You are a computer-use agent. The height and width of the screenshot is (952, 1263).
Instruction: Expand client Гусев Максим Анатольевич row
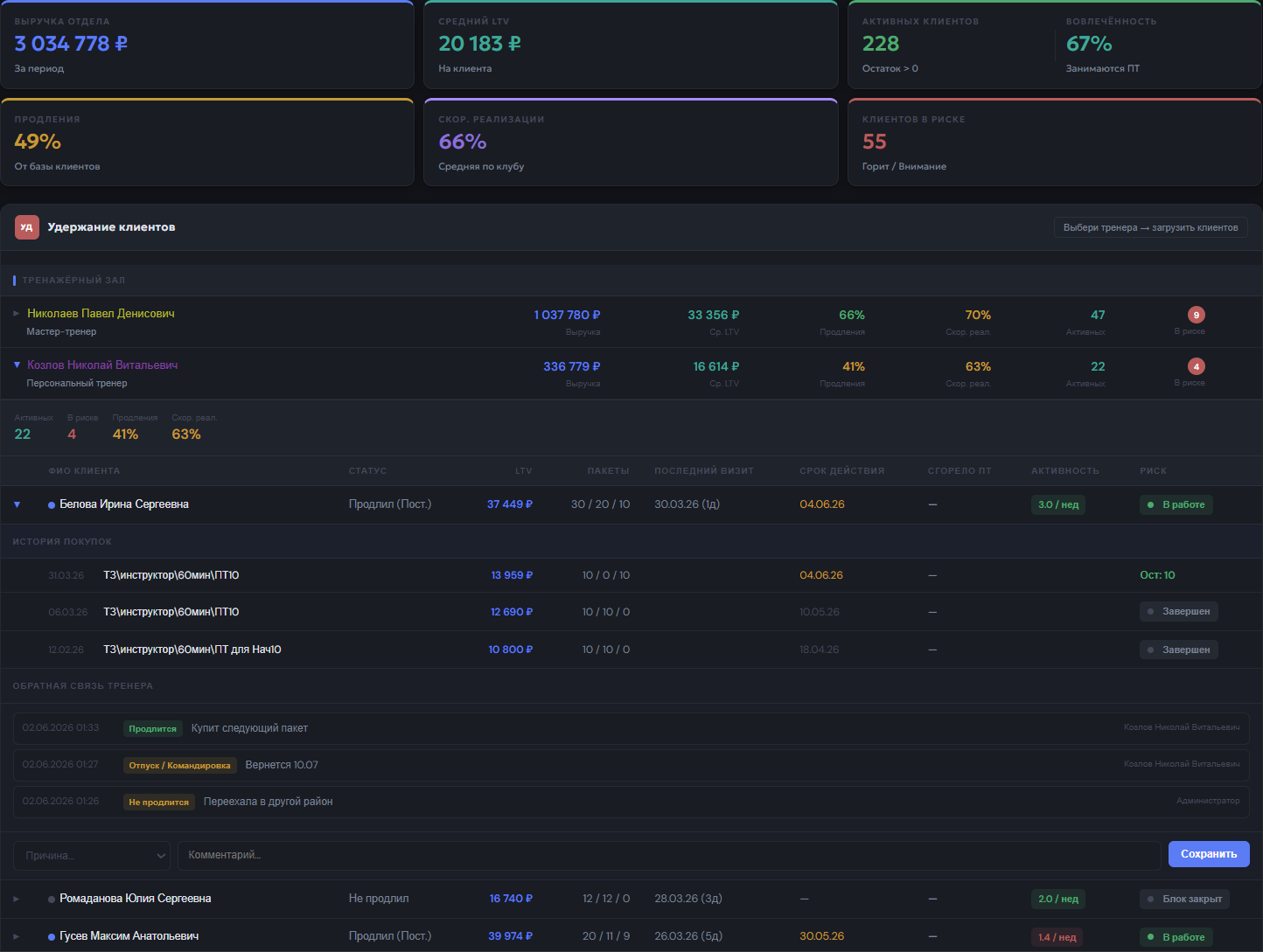pos(17,936)
